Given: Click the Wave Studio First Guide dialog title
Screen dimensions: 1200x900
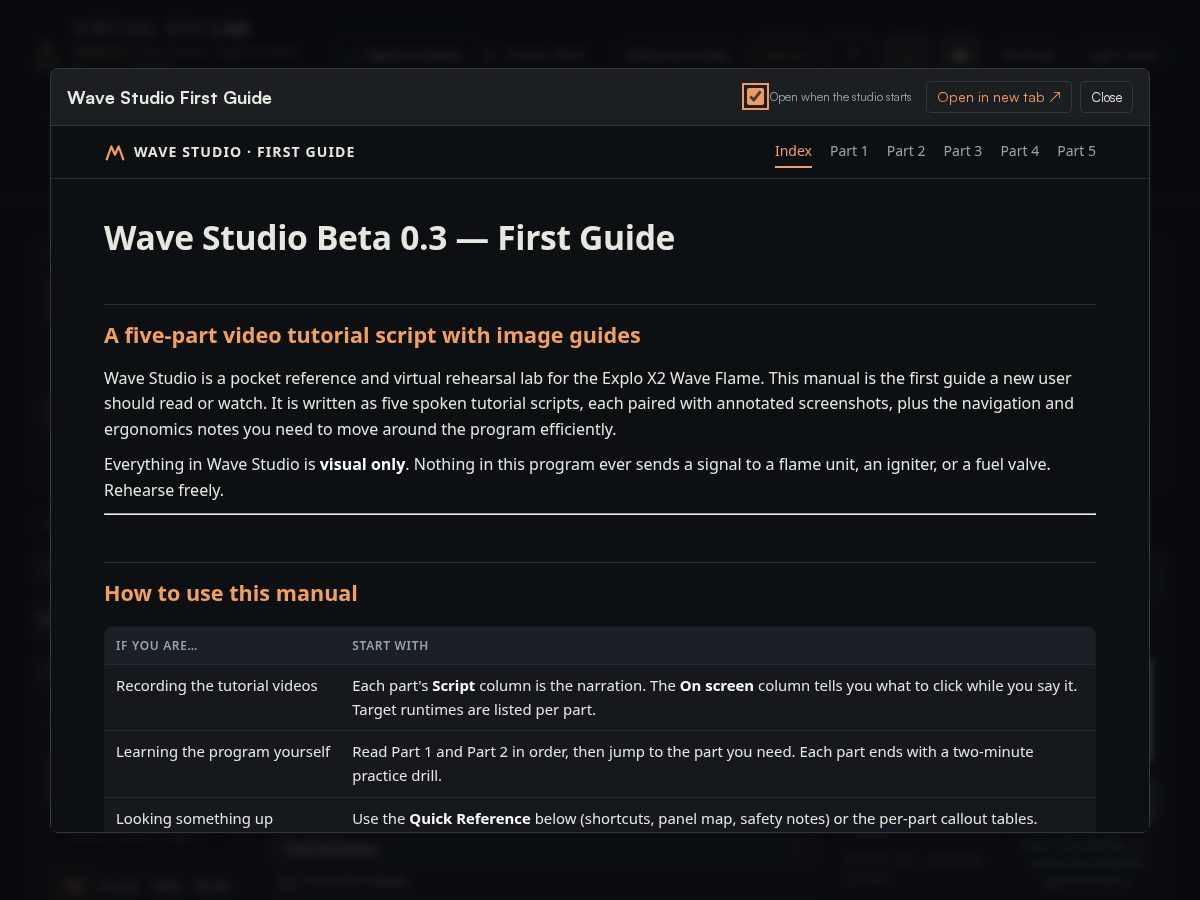Looking at the screenshot, I should pyautogui.click(x=169, y=97).
